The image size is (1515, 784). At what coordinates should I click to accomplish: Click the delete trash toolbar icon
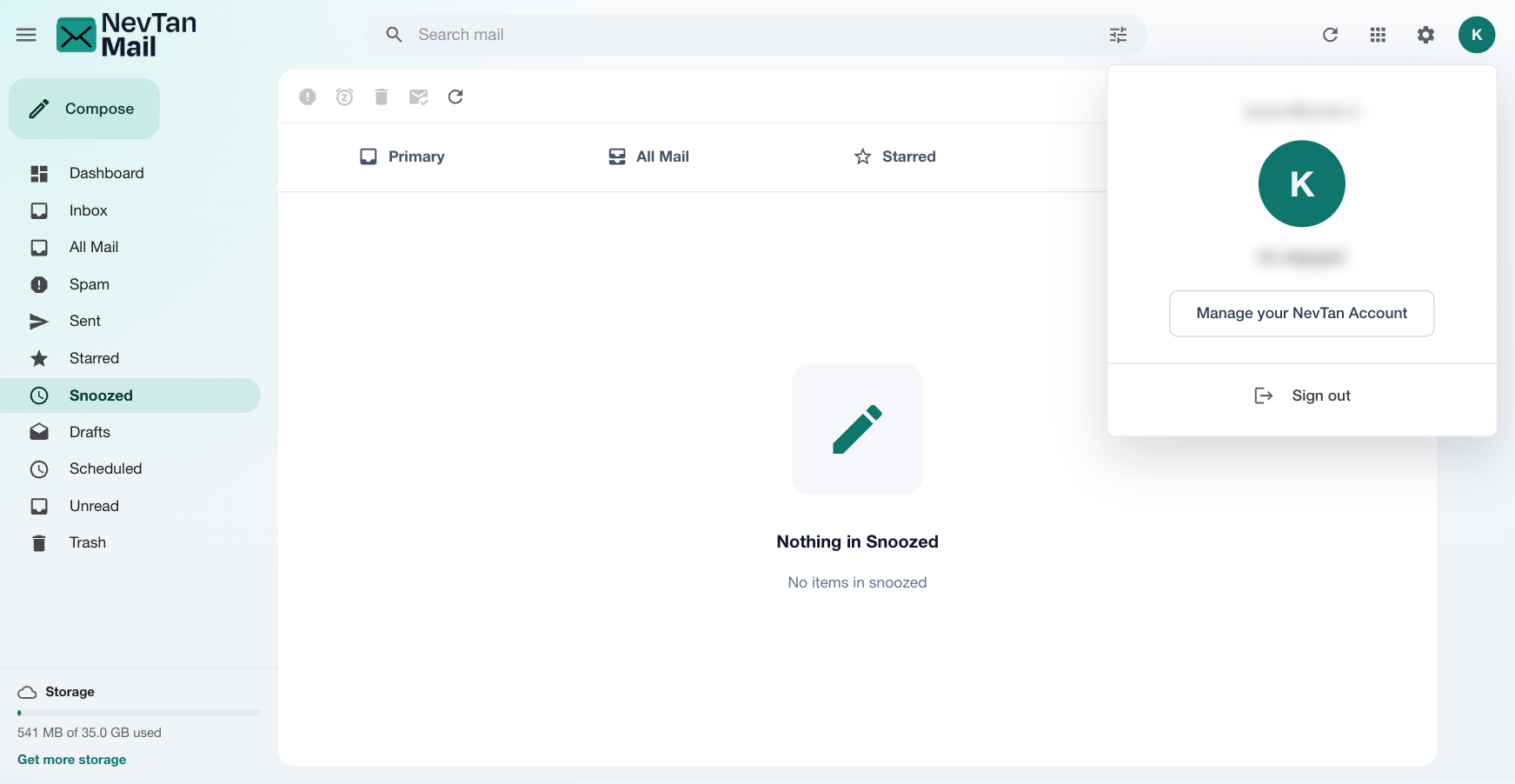click(381, 96)
